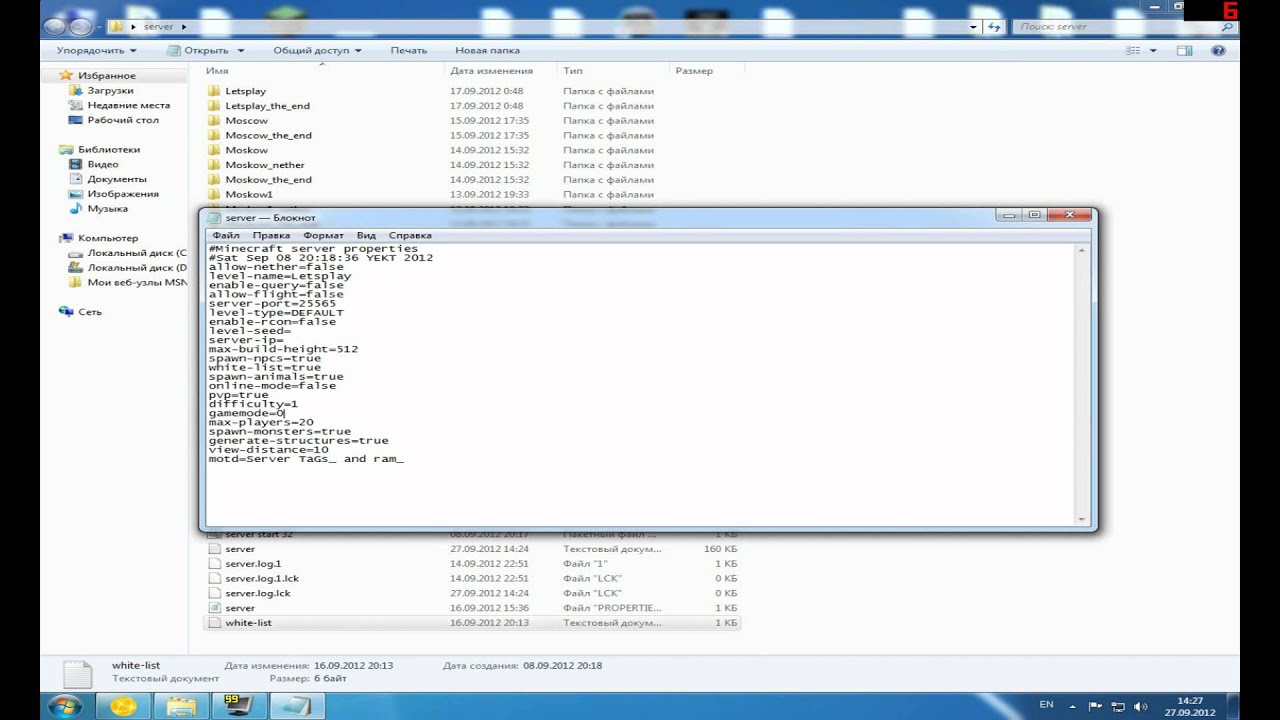Open address bar history dropdown arrow
Screen dimensions: 1280x720
click(x=973, y=26)
